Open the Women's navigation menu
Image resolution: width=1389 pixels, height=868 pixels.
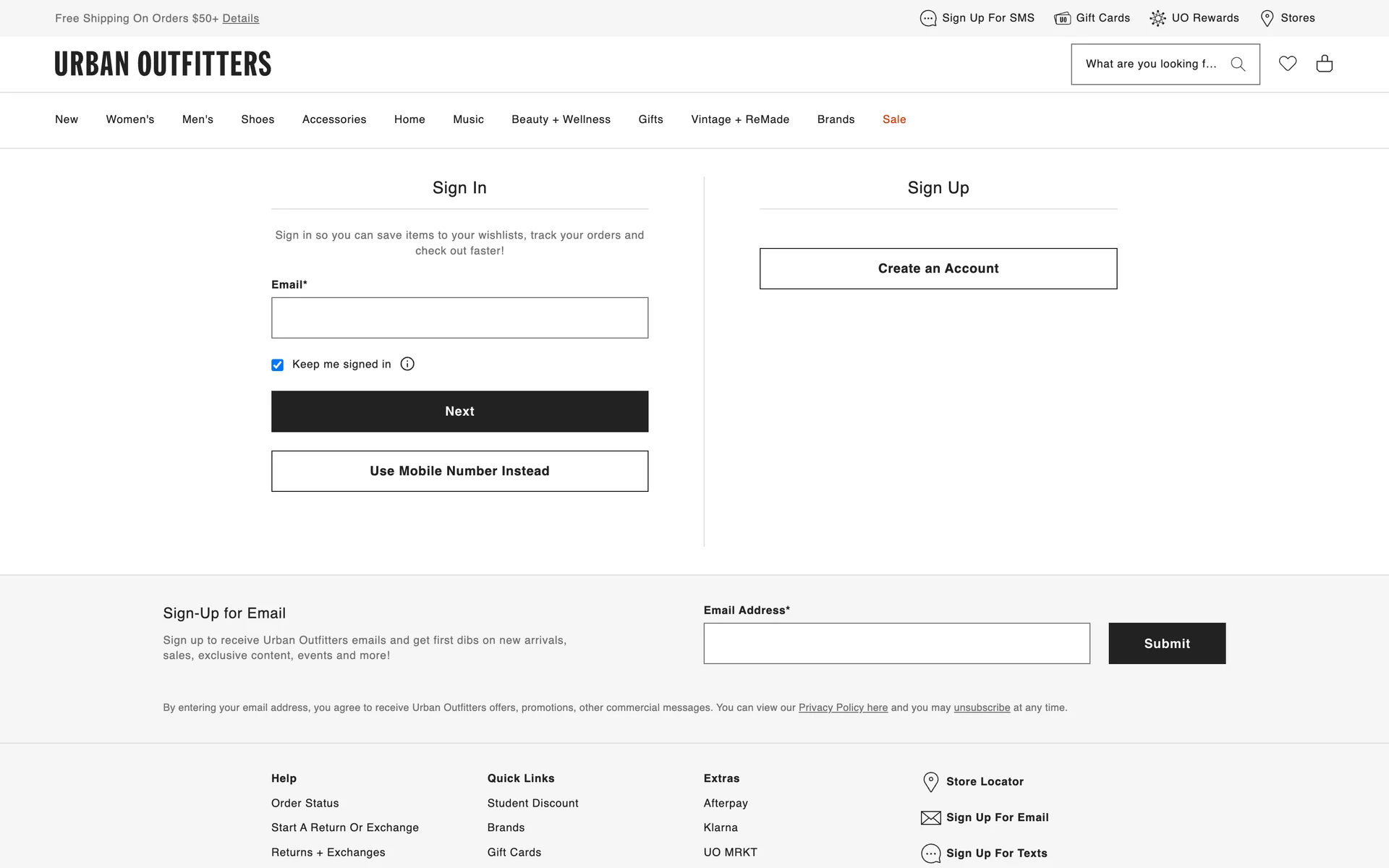(x=130, y=119)
